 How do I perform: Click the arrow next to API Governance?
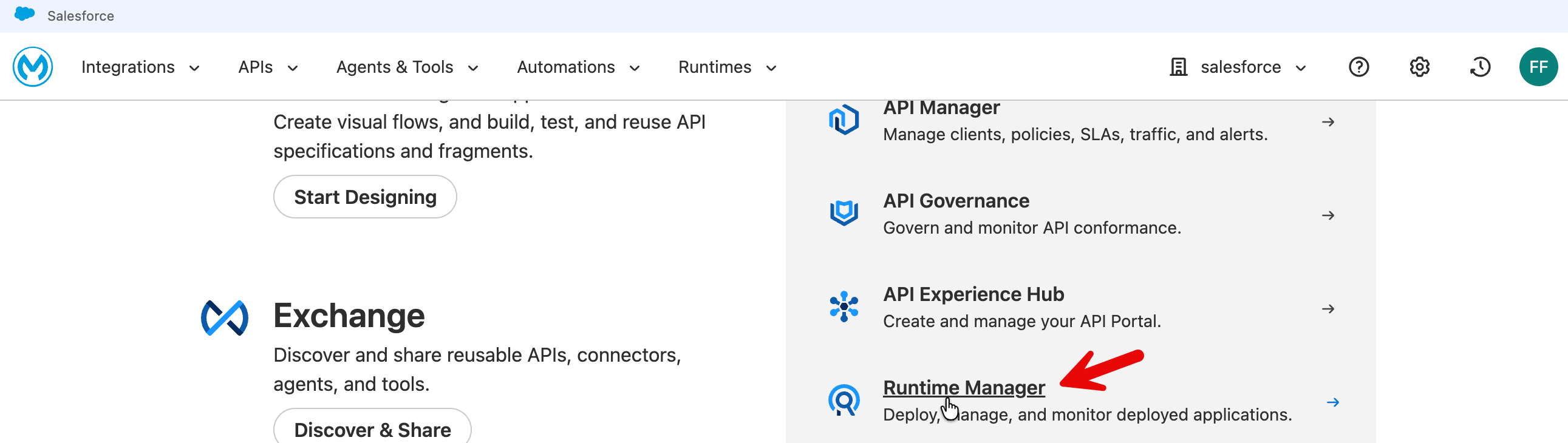(1328, 215)
